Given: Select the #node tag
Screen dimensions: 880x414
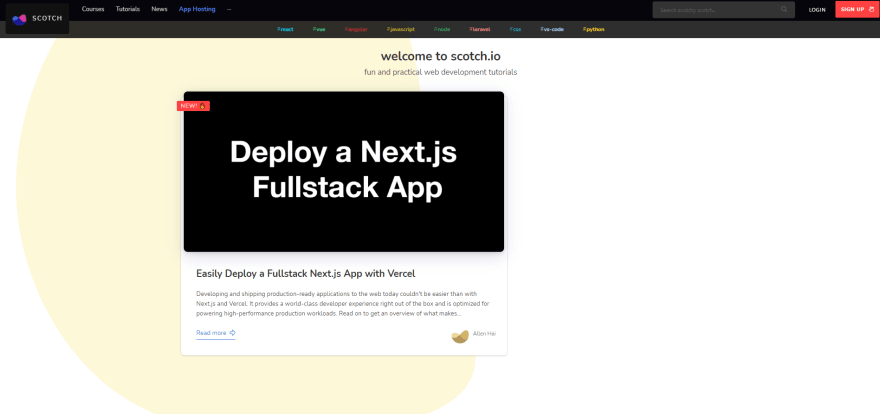Looking at the screenshot, I should pyautogui.click(x=442, y=29).
